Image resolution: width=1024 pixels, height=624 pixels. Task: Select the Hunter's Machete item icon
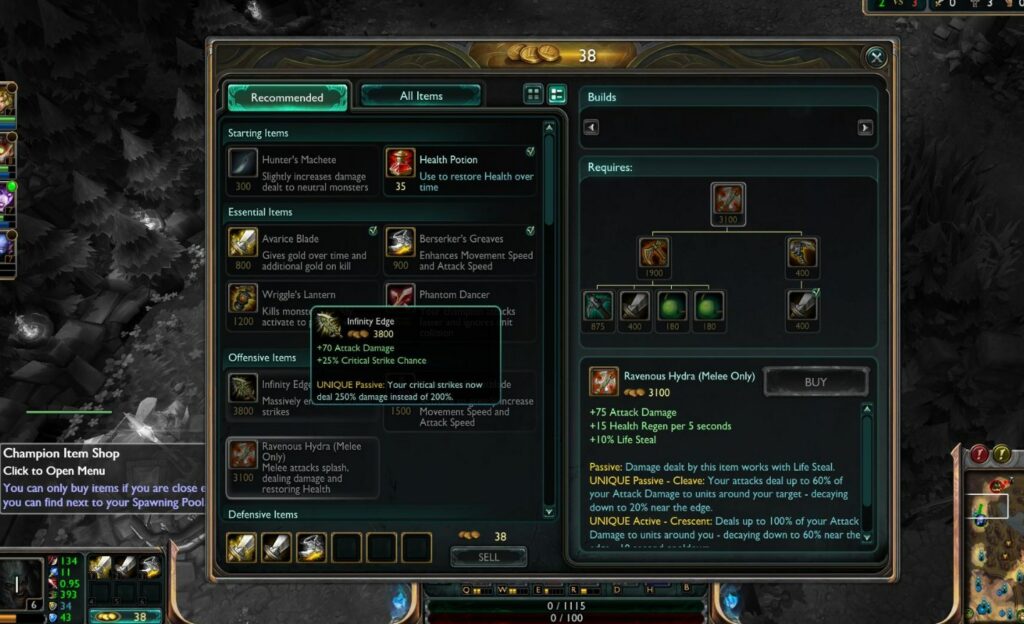pyautogui.click(x=242, y=164)
